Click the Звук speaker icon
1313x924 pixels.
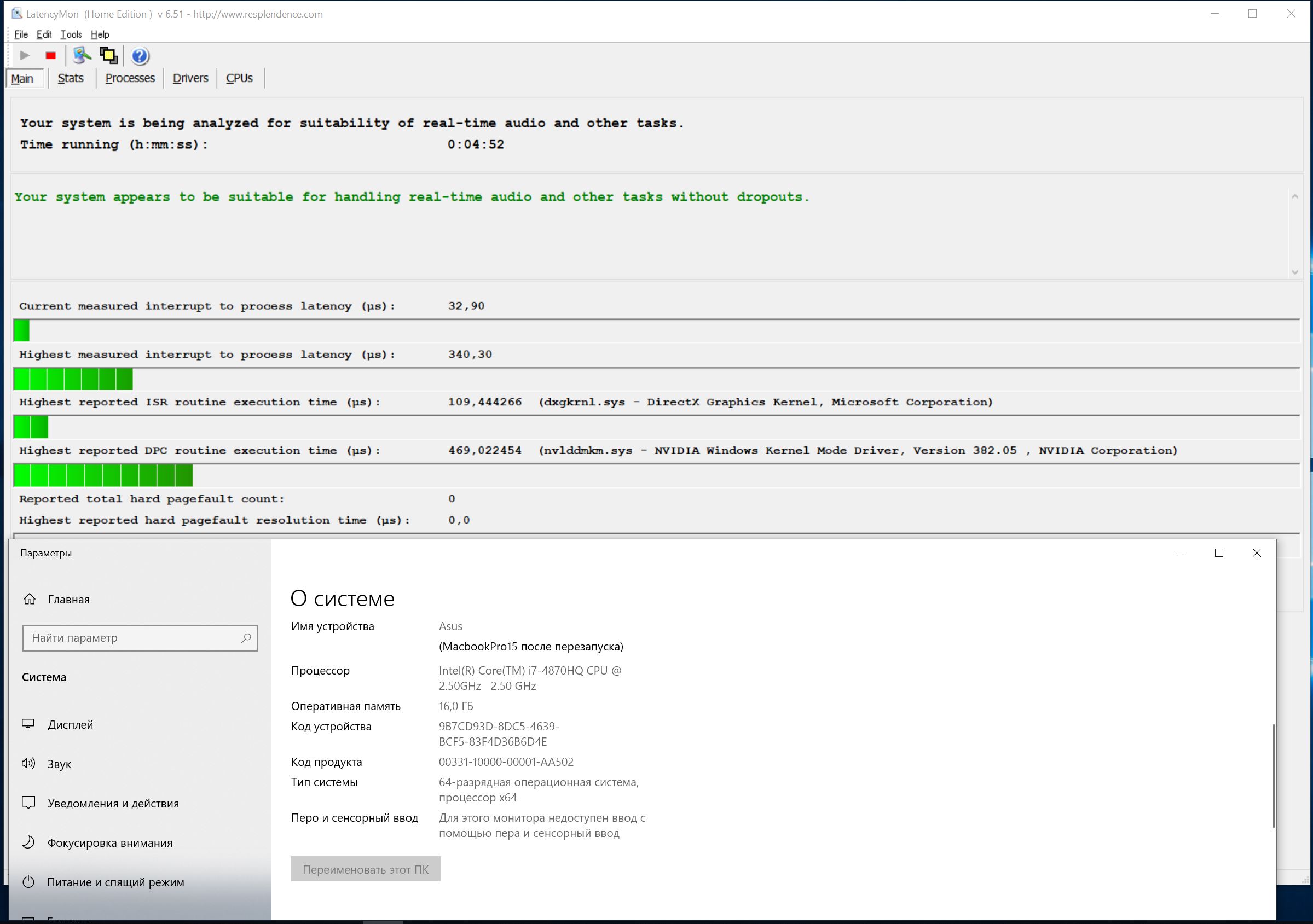[28, 764]
